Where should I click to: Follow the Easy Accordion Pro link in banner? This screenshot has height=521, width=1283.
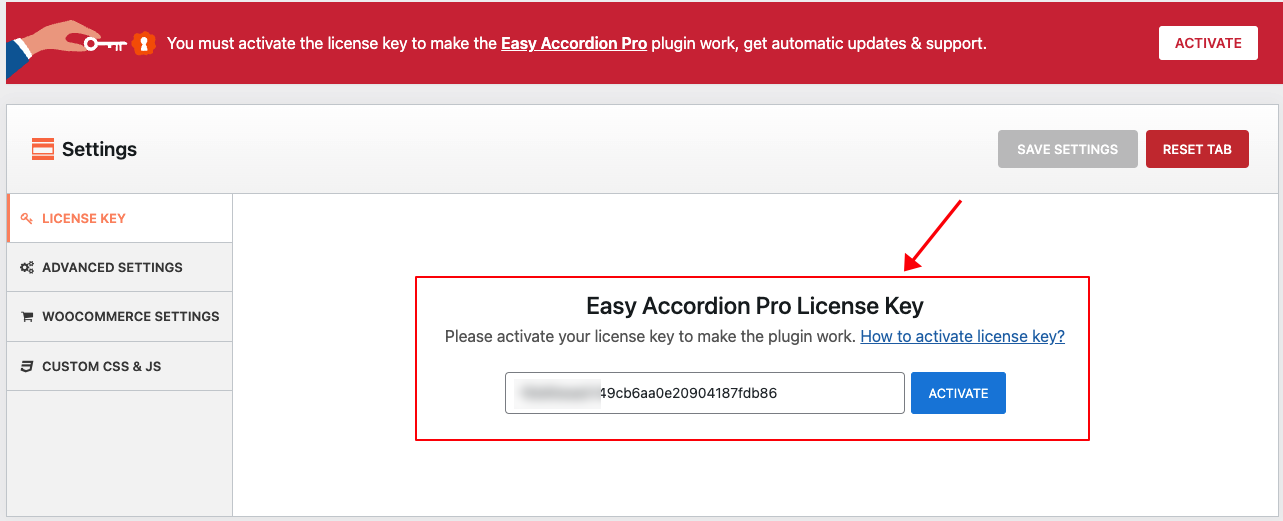574,43
